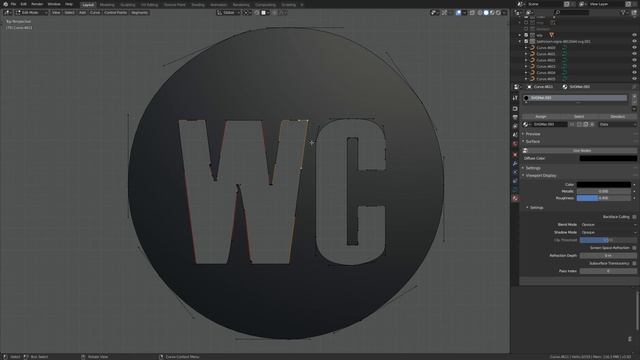Open the Render menu
This screenshot has width=640, height=360.
(37, 4)
